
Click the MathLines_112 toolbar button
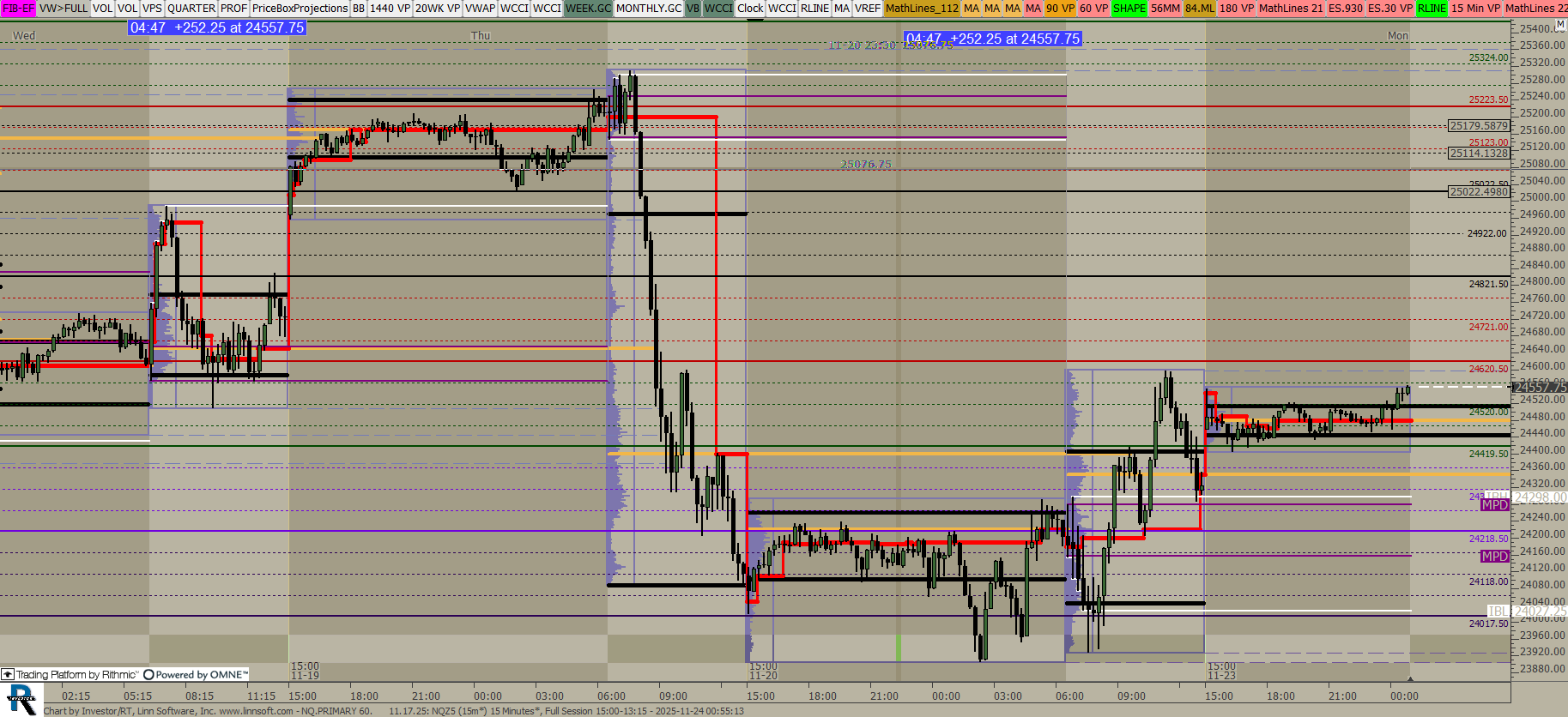(922, 9)
